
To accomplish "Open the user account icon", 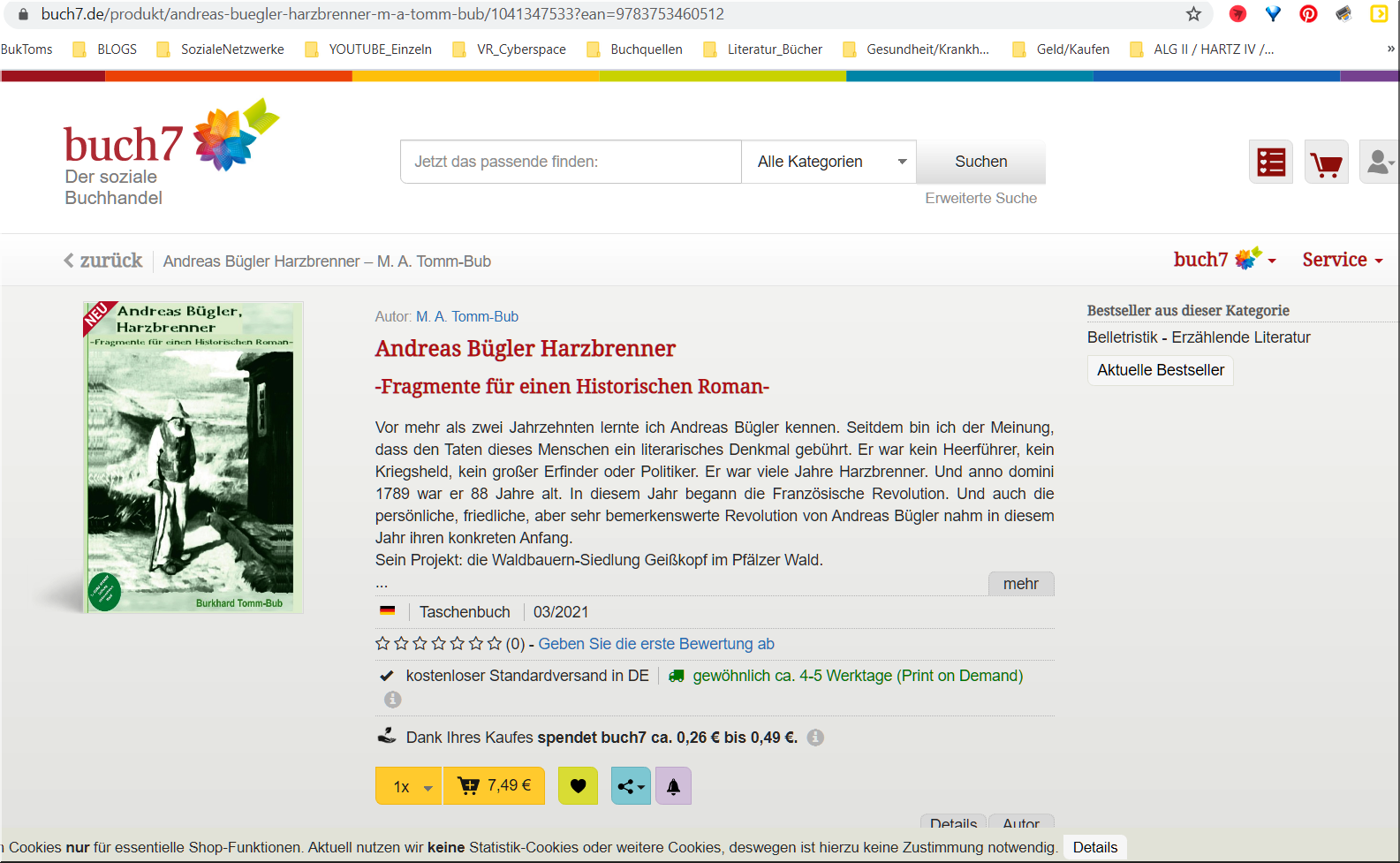I will coord(1380,163).
